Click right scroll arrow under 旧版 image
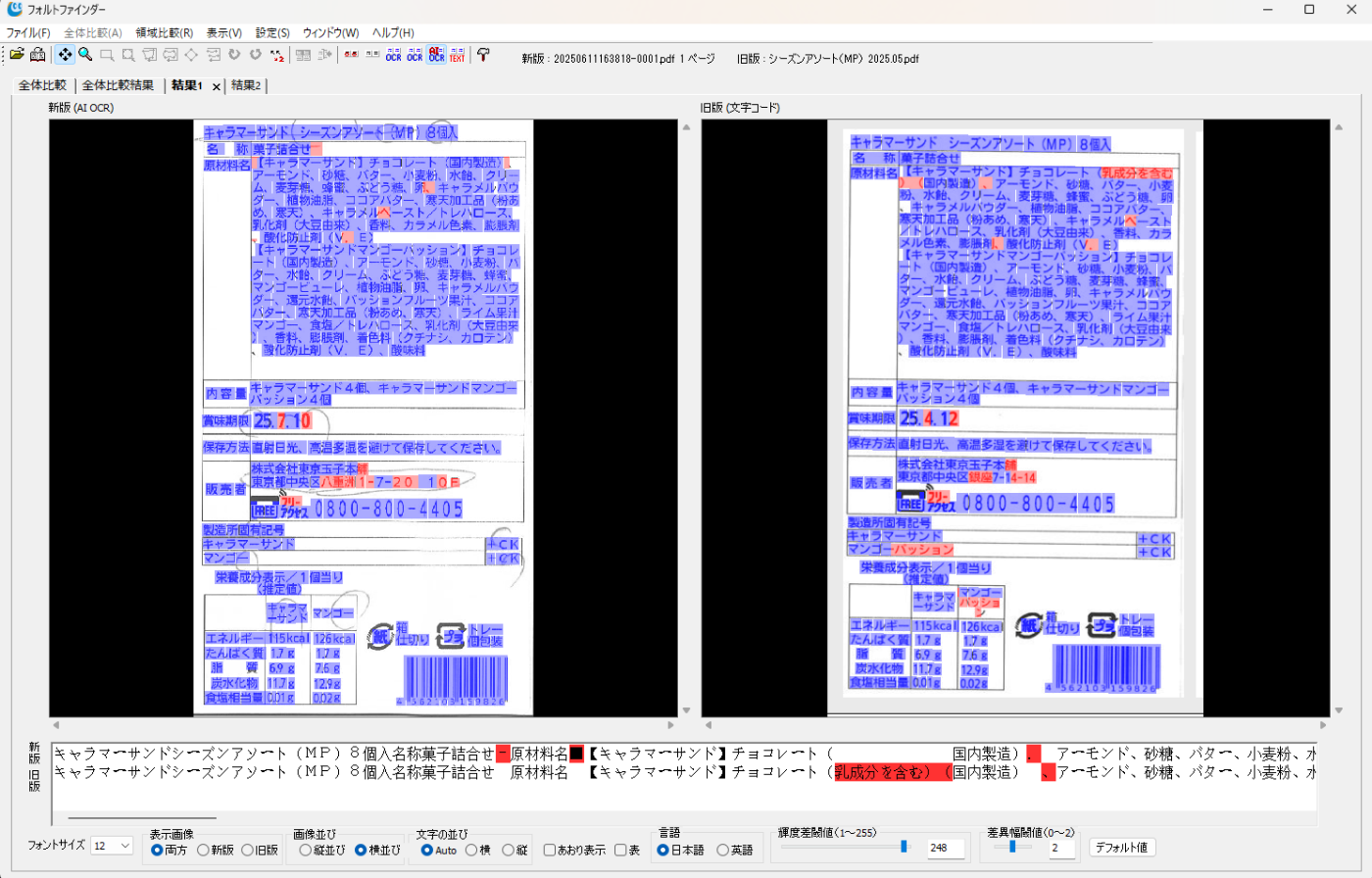 (x=1324, y=725)
